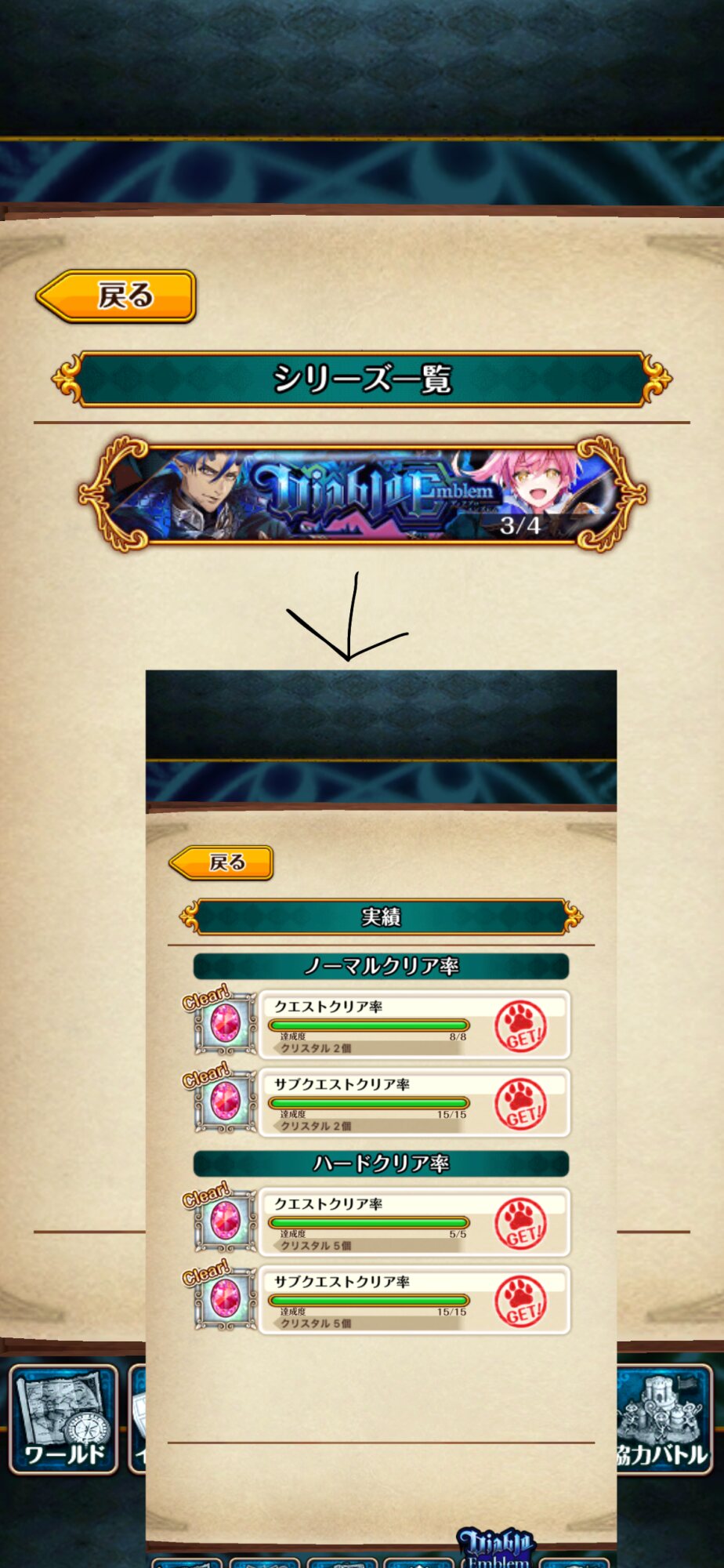Tap the ハードクリア率 section header

[x=381, y=1163]
